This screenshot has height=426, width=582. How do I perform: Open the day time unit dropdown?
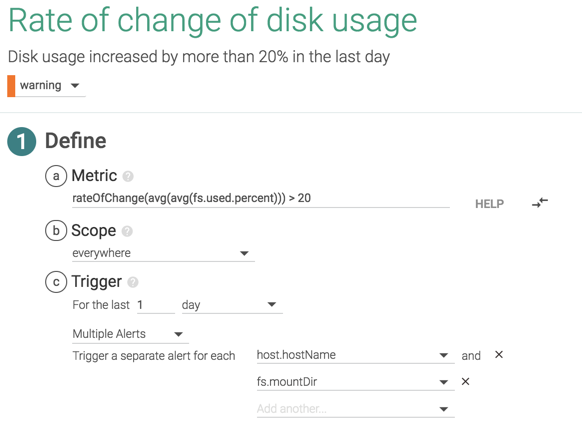coord(232,305)
